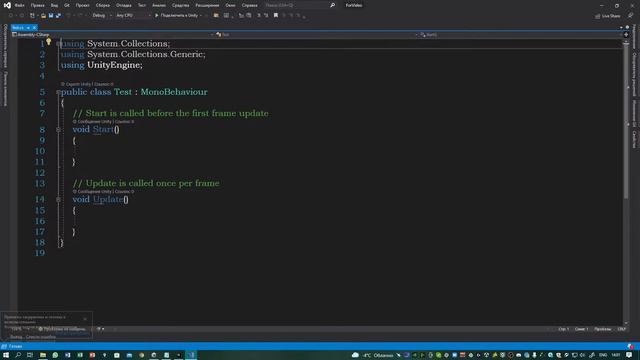This screenshot has width=640, height=360.
Task: Click the Unity script CodeLens above class
Action: [87, 84]
